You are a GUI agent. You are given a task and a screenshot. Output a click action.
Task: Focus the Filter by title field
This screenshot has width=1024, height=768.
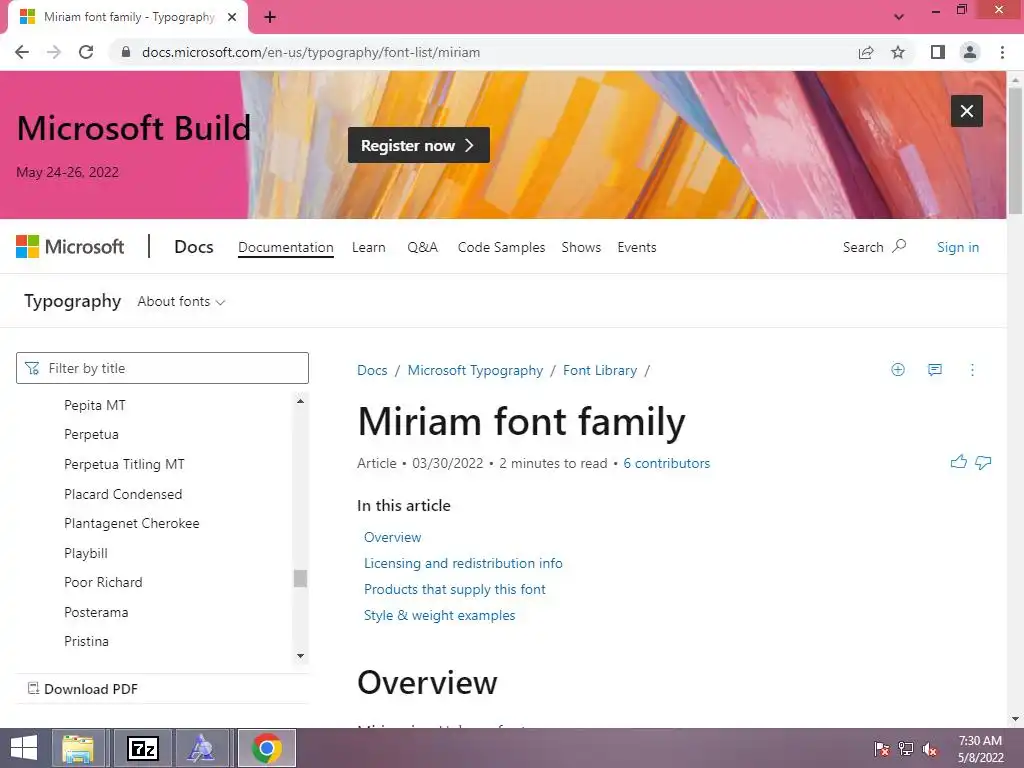pyautogui.click(x=162, y=368)
